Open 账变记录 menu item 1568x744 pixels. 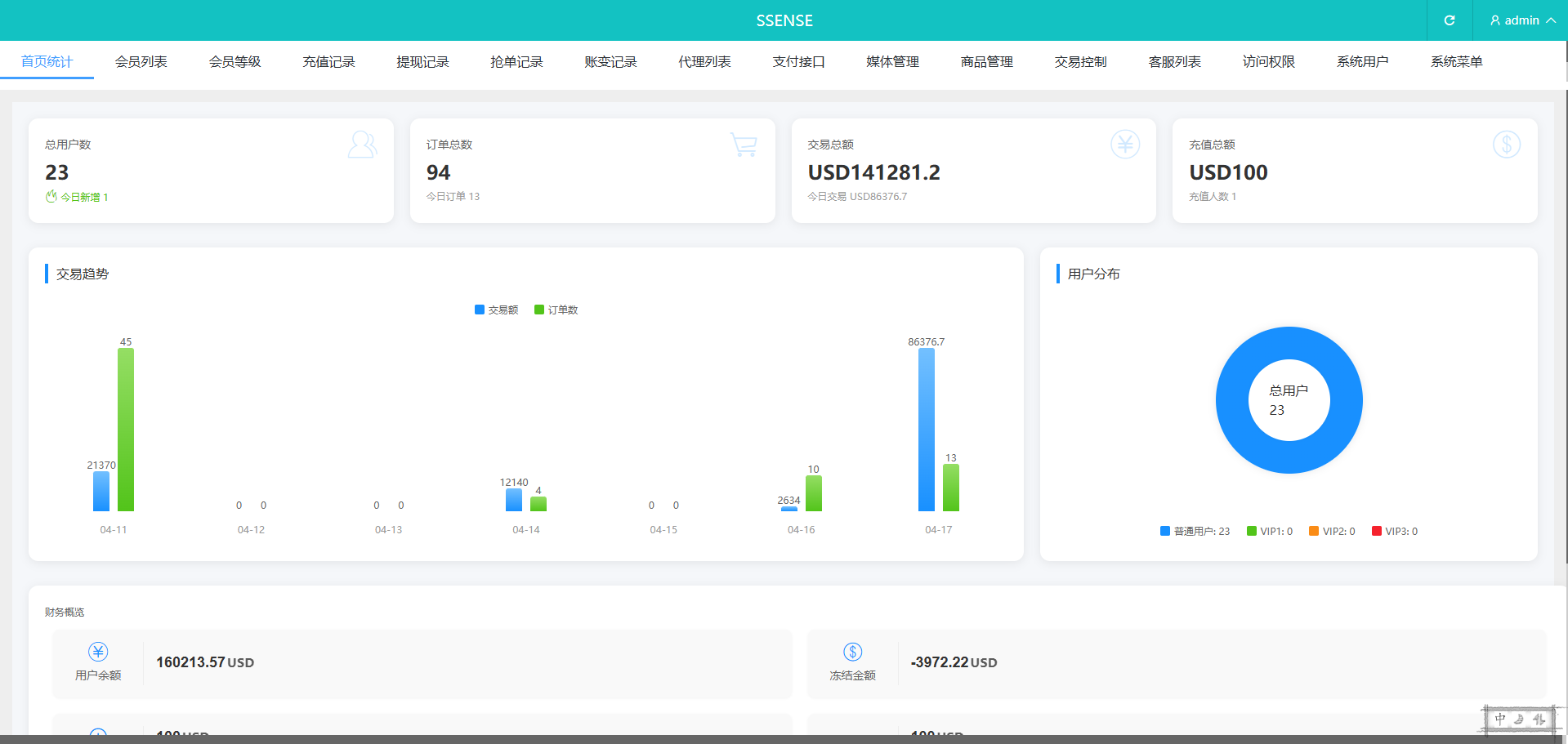click(x=610, y=61)
